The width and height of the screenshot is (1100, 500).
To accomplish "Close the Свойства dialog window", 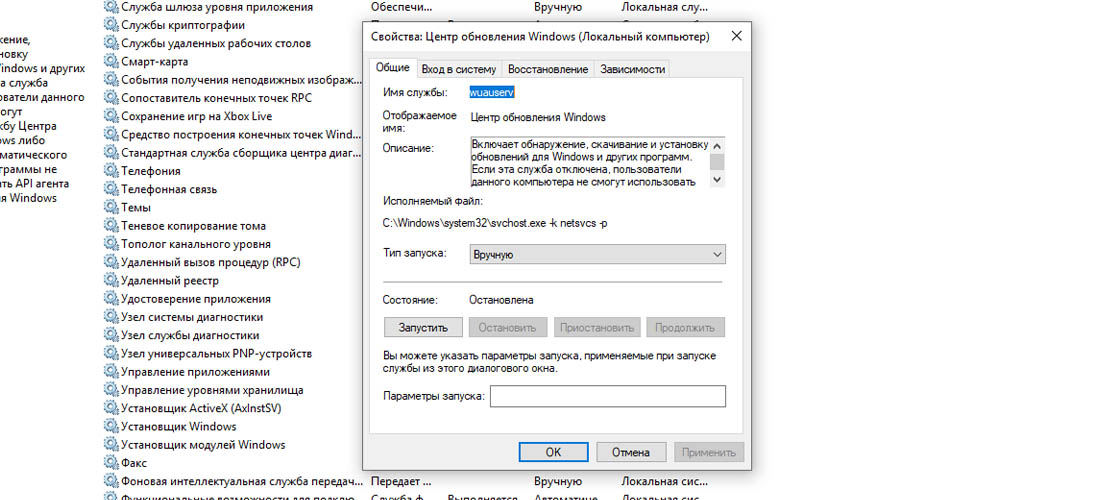I will pos(736,36).
